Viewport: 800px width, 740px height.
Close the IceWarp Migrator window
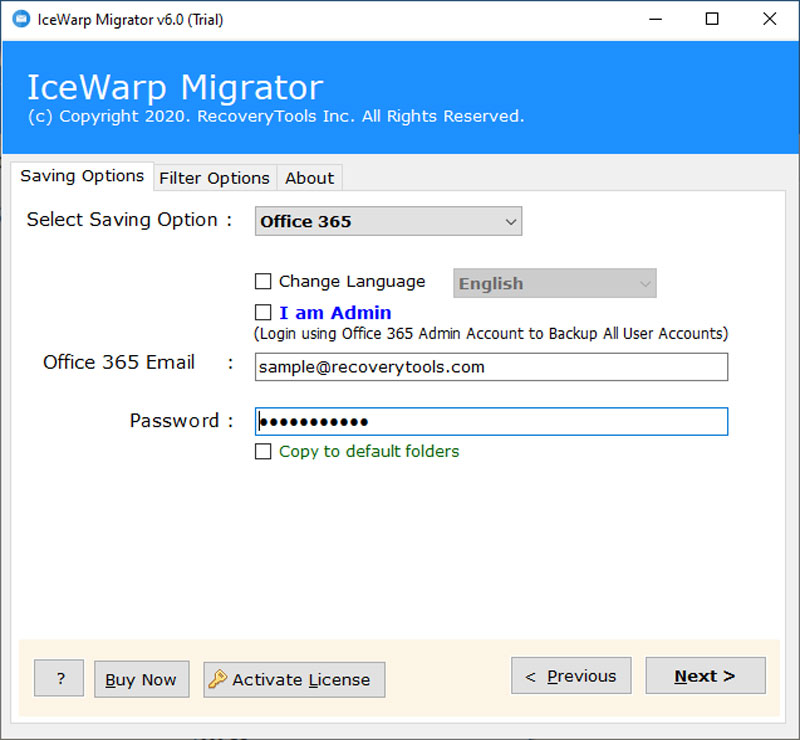(769, 19)
